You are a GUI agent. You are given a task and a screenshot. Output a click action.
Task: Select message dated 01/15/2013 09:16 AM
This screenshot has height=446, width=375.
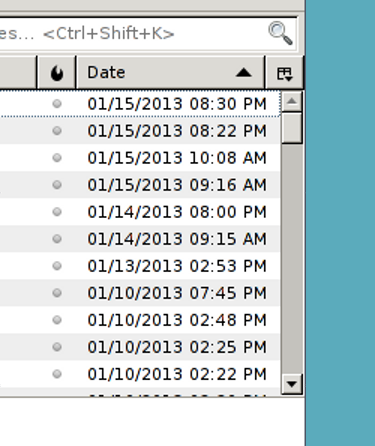(x=140, y=185)
